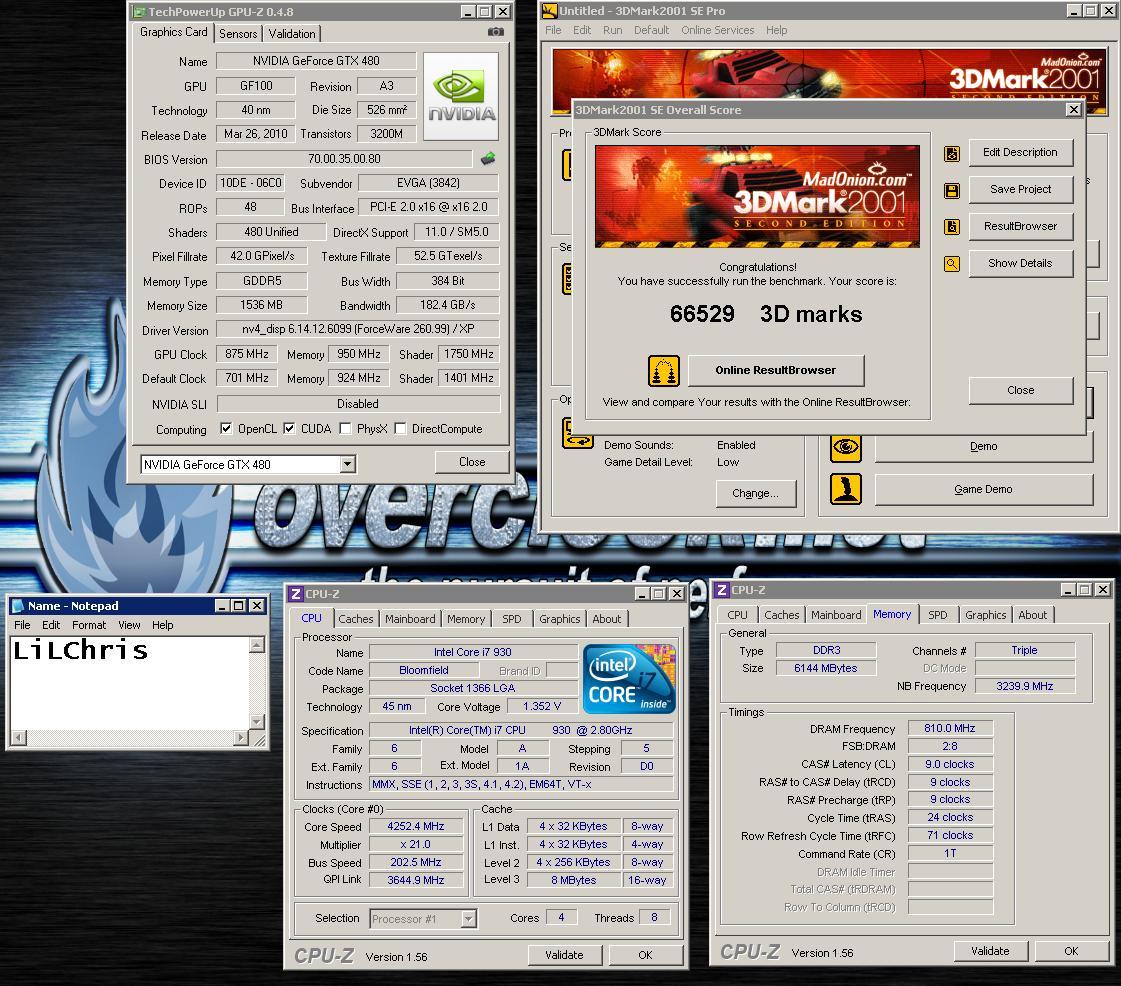Open the Online Services menu in 3DMark2001
This screenshot has width=1121, height=986.
(x=717, y=30)
